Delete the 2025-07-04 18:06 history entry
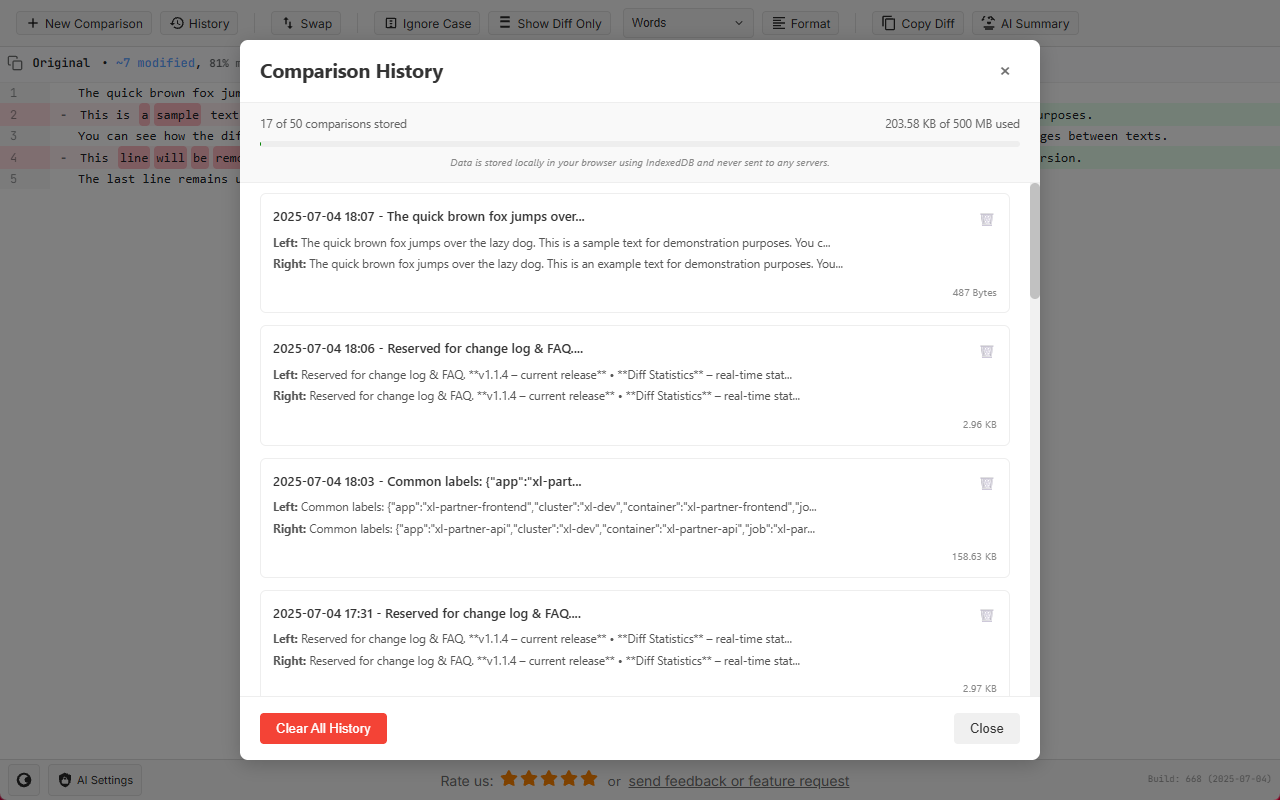The width and height of the screenshot is (1280, 800). (x=986, y=352)
